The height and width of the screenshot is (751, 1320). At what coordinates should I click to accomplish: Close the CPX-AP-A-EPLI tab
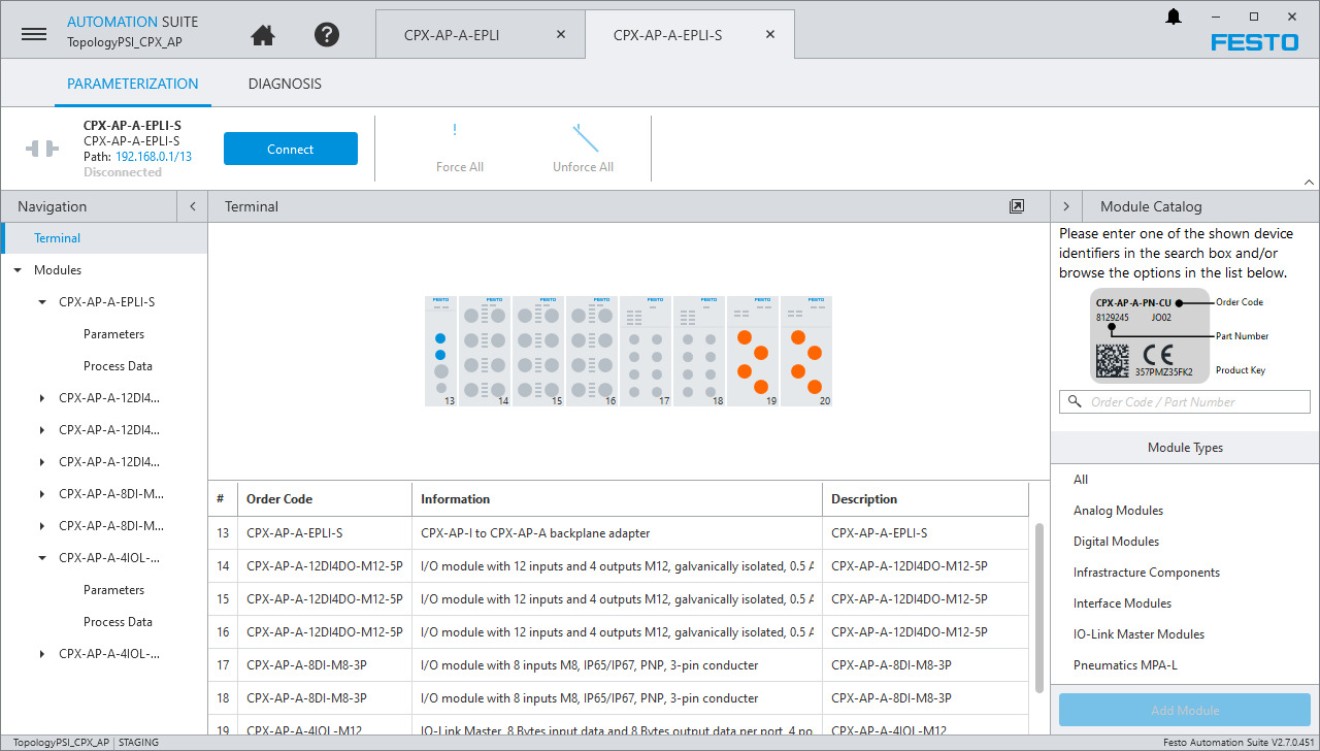pyautogui.click(x=561, y=34)
